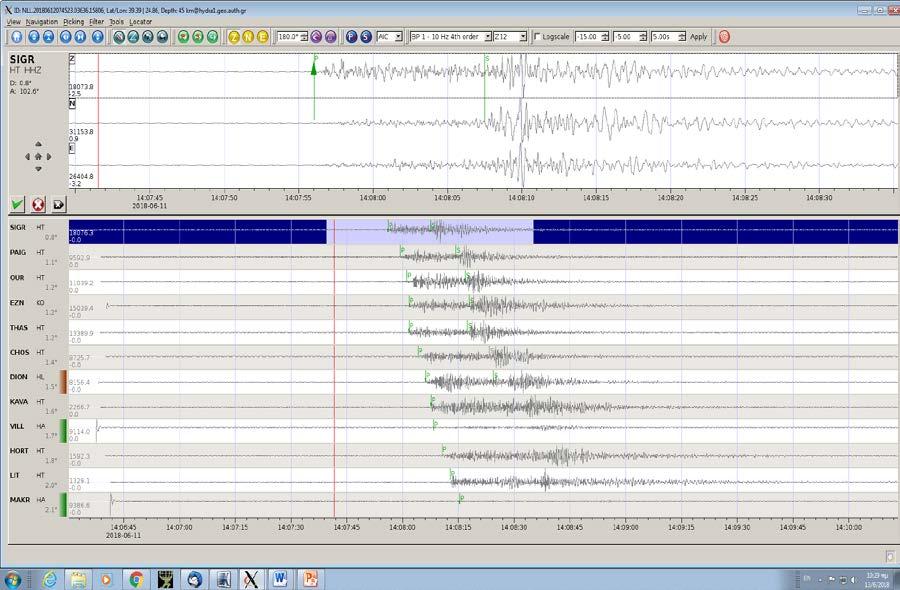This screenshot has height=590, width=900.
Task: Open the Windows Start menu
Action: point(13,579)
